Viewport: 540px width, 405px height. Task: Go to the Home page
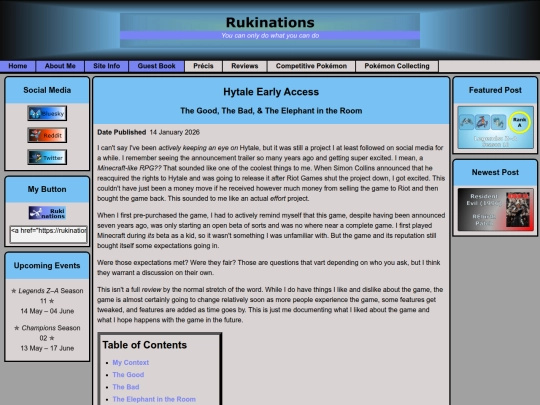point(18,66)
